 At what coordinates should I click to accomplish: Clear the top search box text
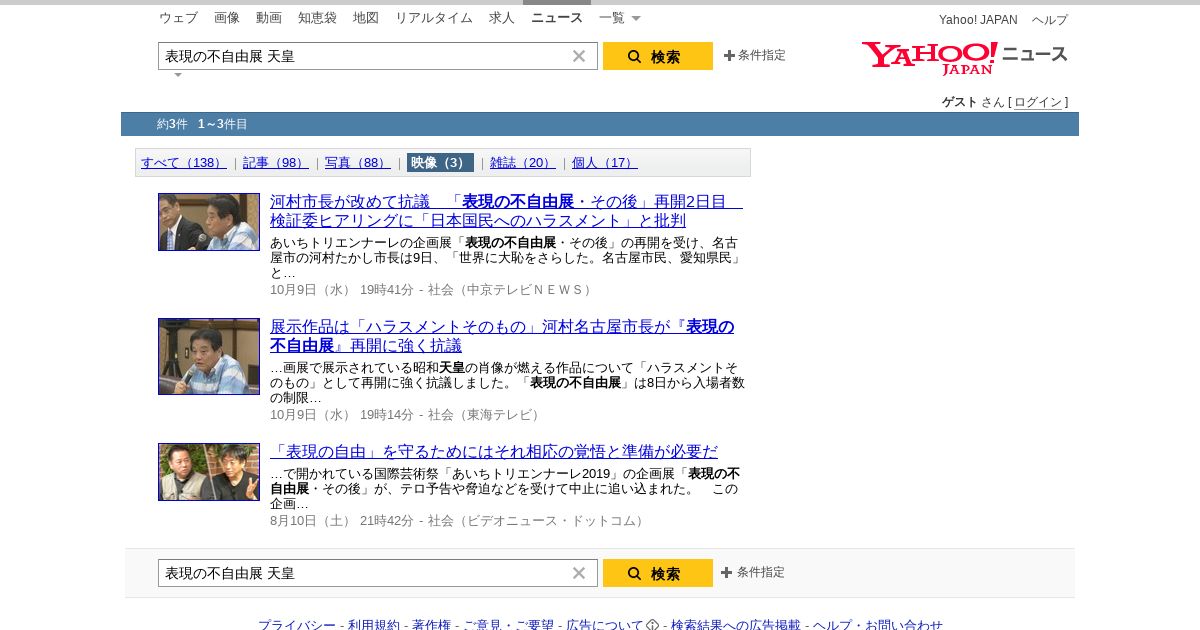click(x=579, y=56)
